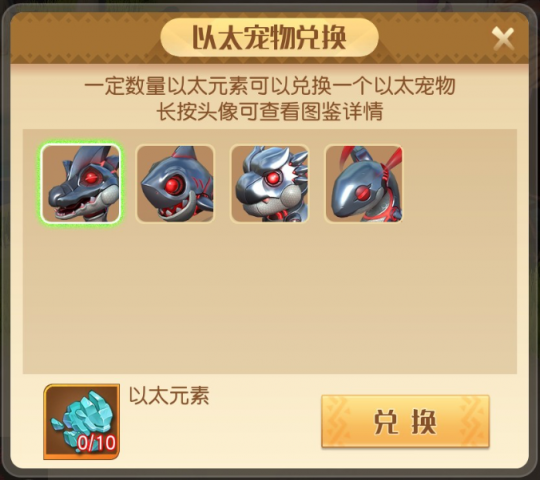Click the 以太元素 item name label

tap(169, 395)
